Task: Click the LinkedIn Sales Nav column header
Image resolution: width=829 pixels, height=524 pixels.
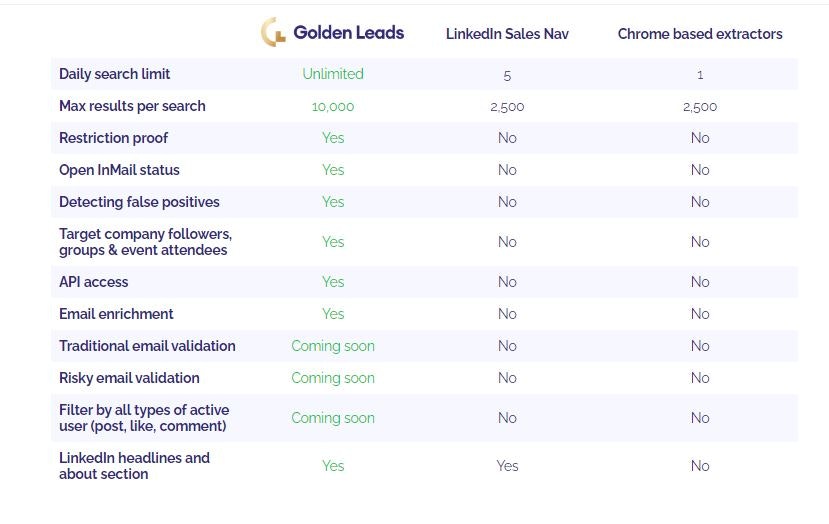Action: coord(507,34)
